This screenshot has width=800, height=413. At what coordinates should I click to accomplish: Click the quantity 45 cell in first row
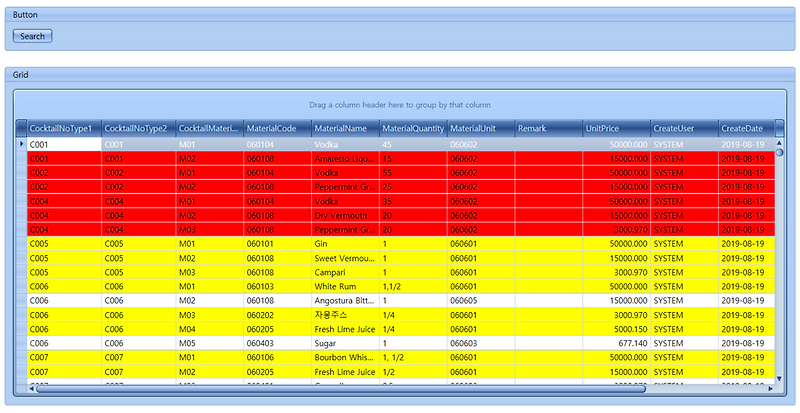pos(413,144)
